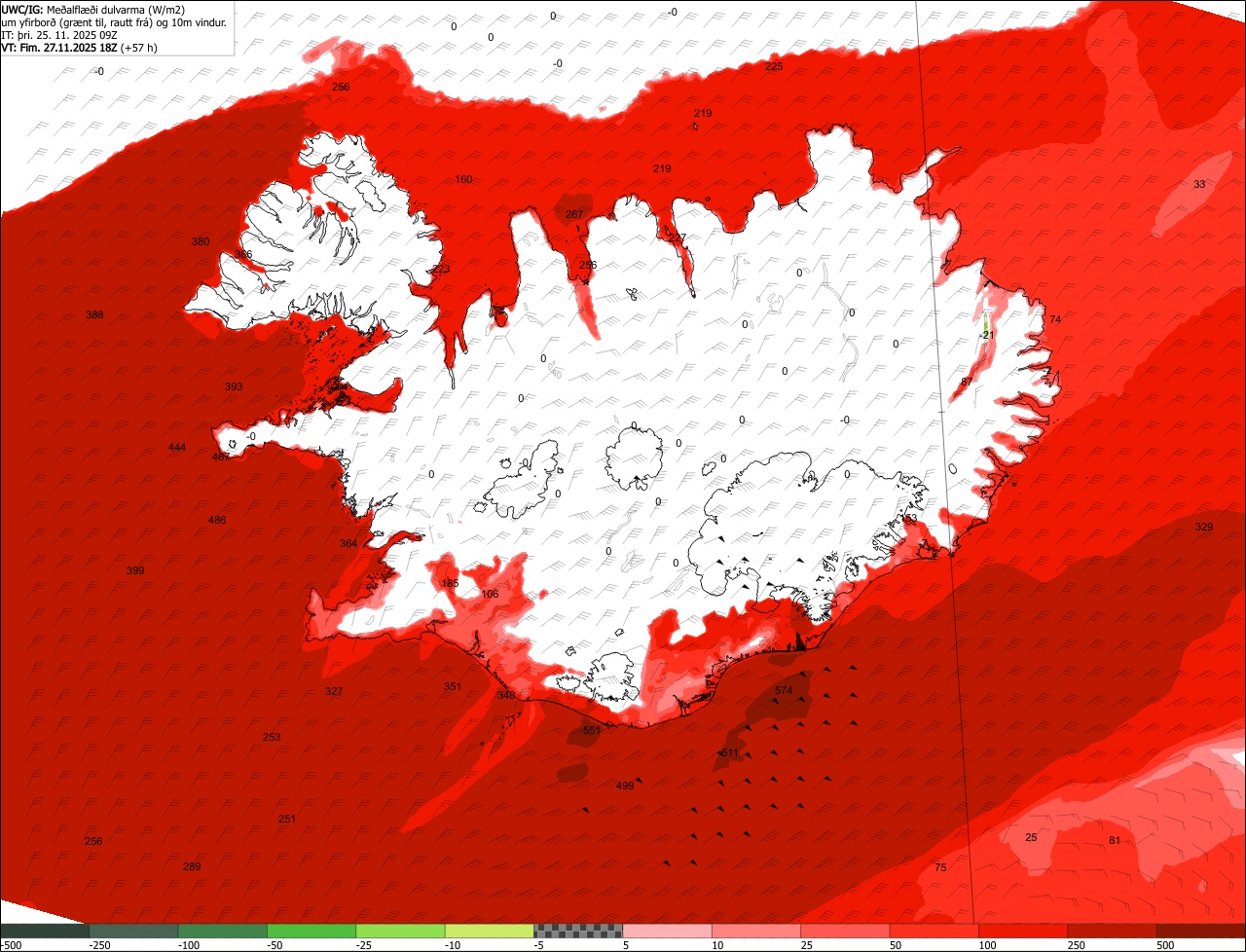The height and width of the screenshot is (952, 1246).
Task: Click the map value 399
Action: pyautogui.click(x=135, y=570)
